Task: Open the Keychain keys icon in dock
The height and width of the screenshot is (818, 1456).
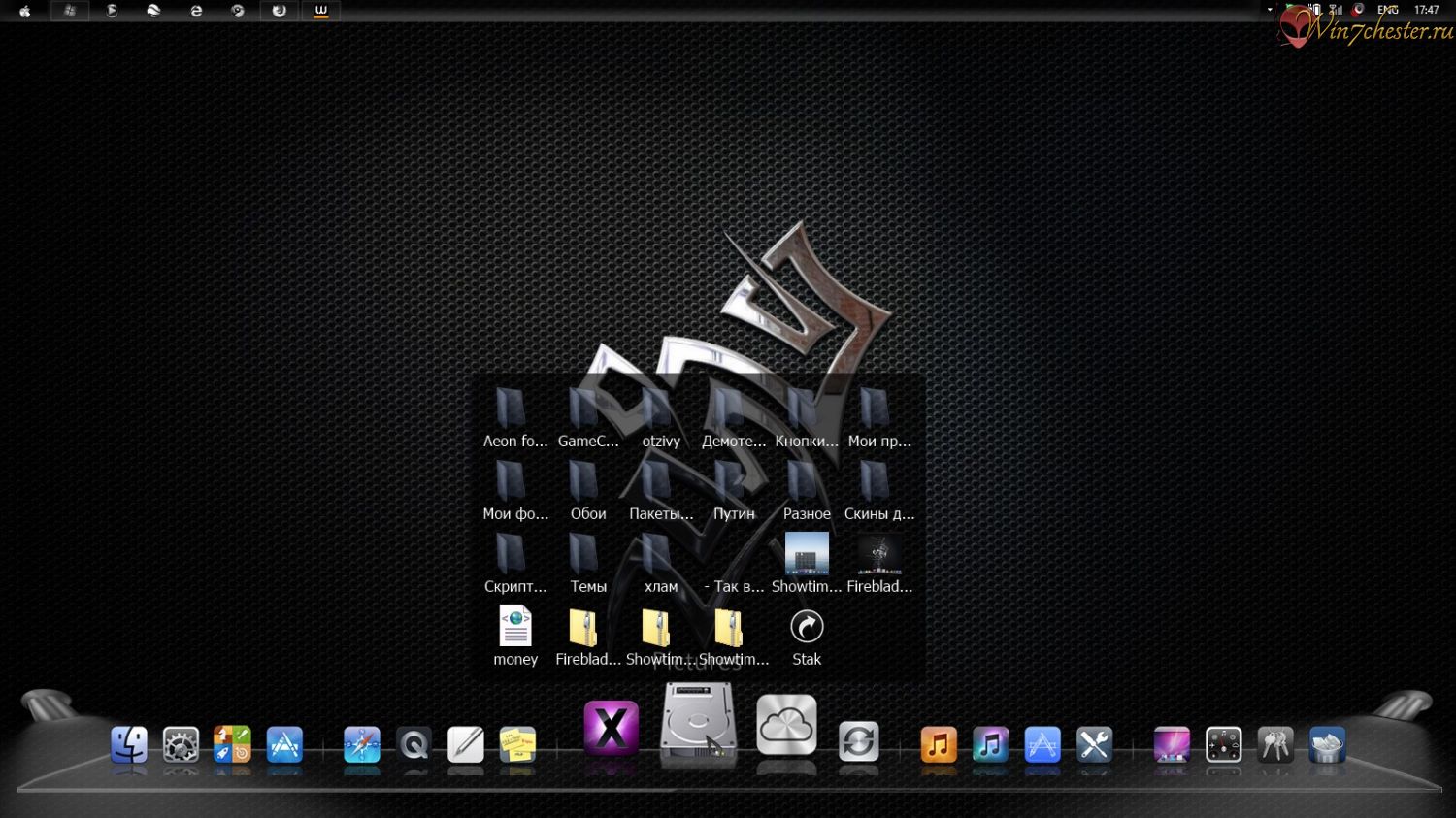Action: click(1275, 745)
